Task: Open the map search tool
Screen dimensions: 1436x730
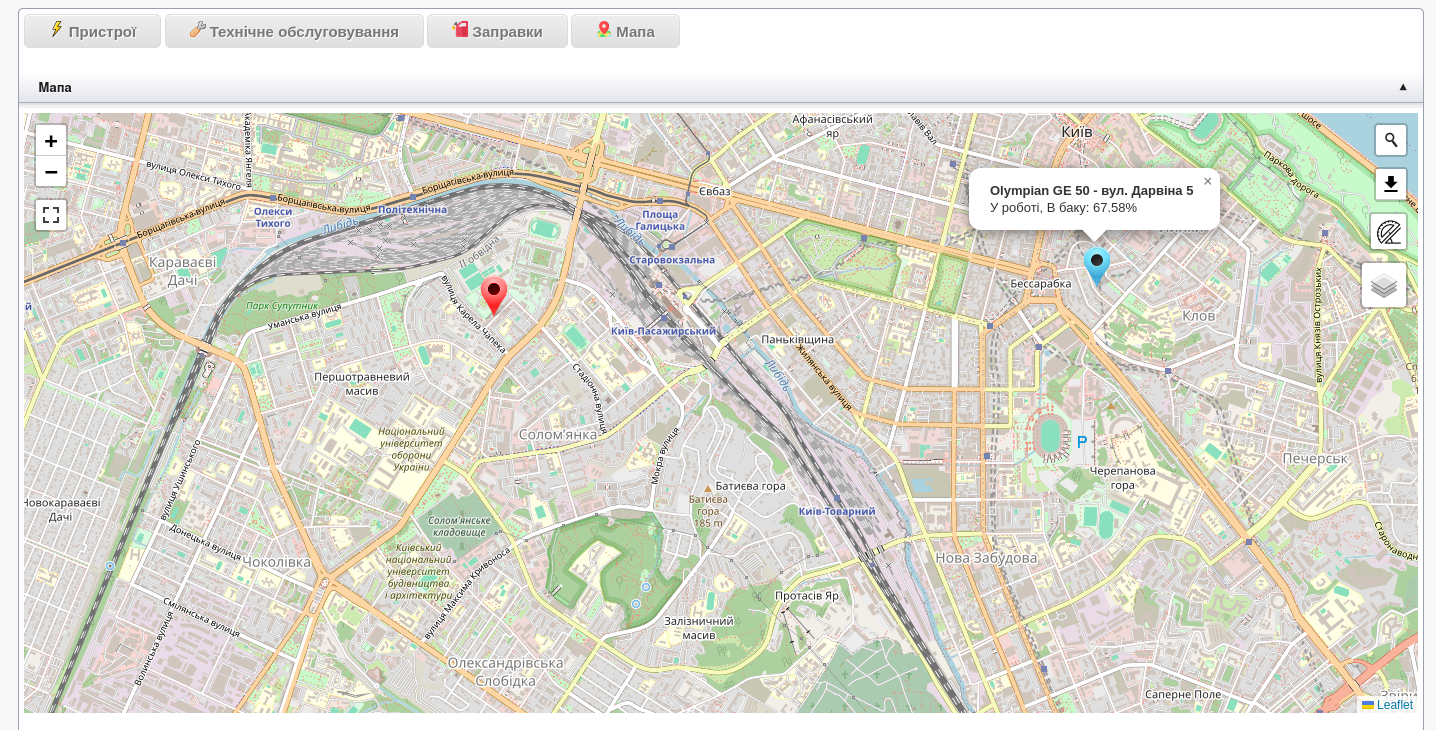Action: 1390,140
